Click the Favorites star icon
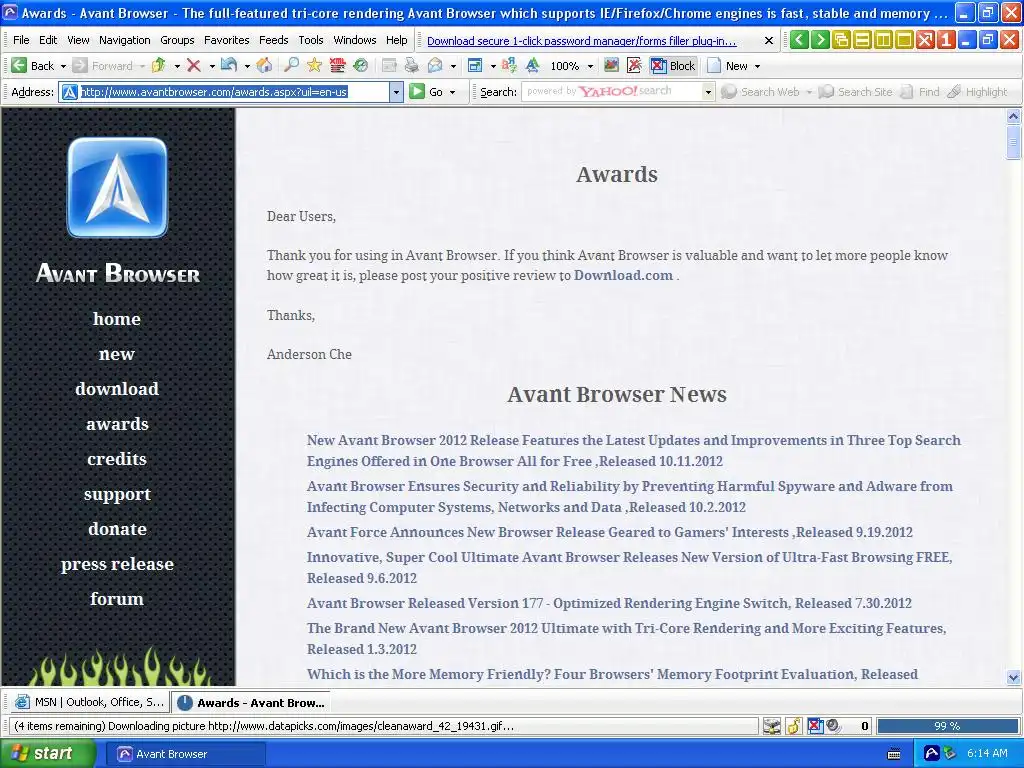This screenshot has width=1024, height=768. point(314,65)
